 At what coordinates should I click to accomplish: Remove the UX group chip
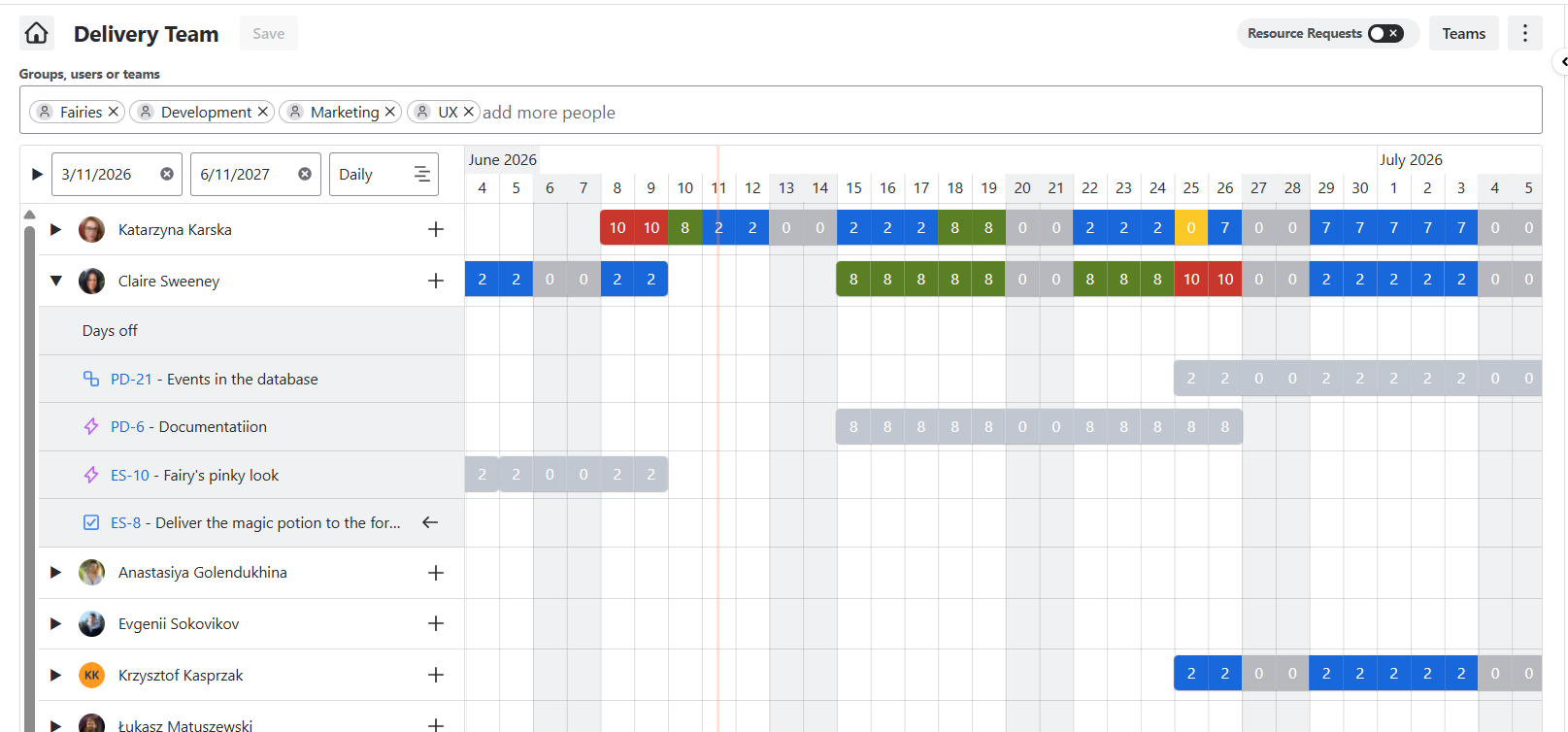coord(469,112)
